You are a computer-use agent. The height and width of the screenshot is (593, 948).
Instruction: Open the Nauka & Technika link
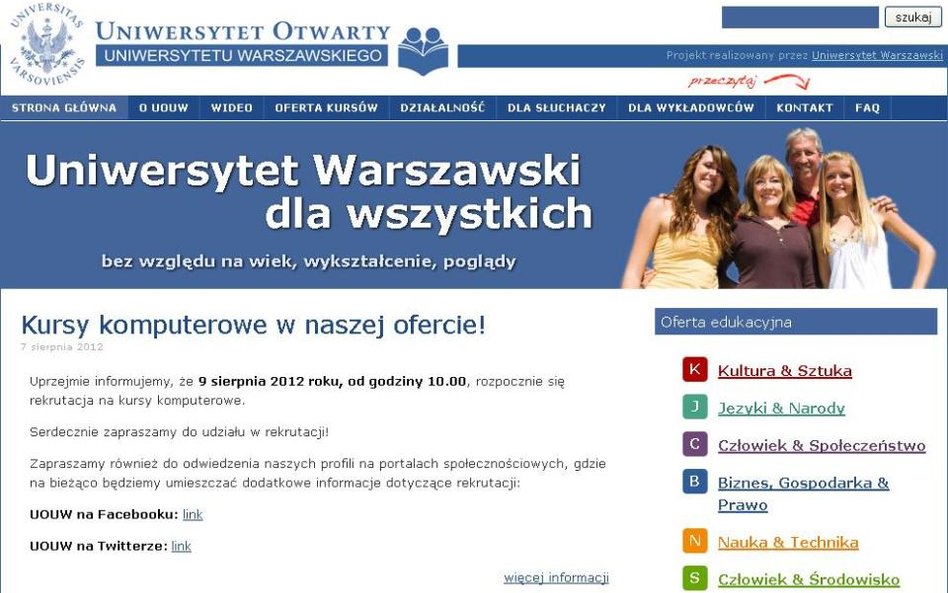click(788, 542)
